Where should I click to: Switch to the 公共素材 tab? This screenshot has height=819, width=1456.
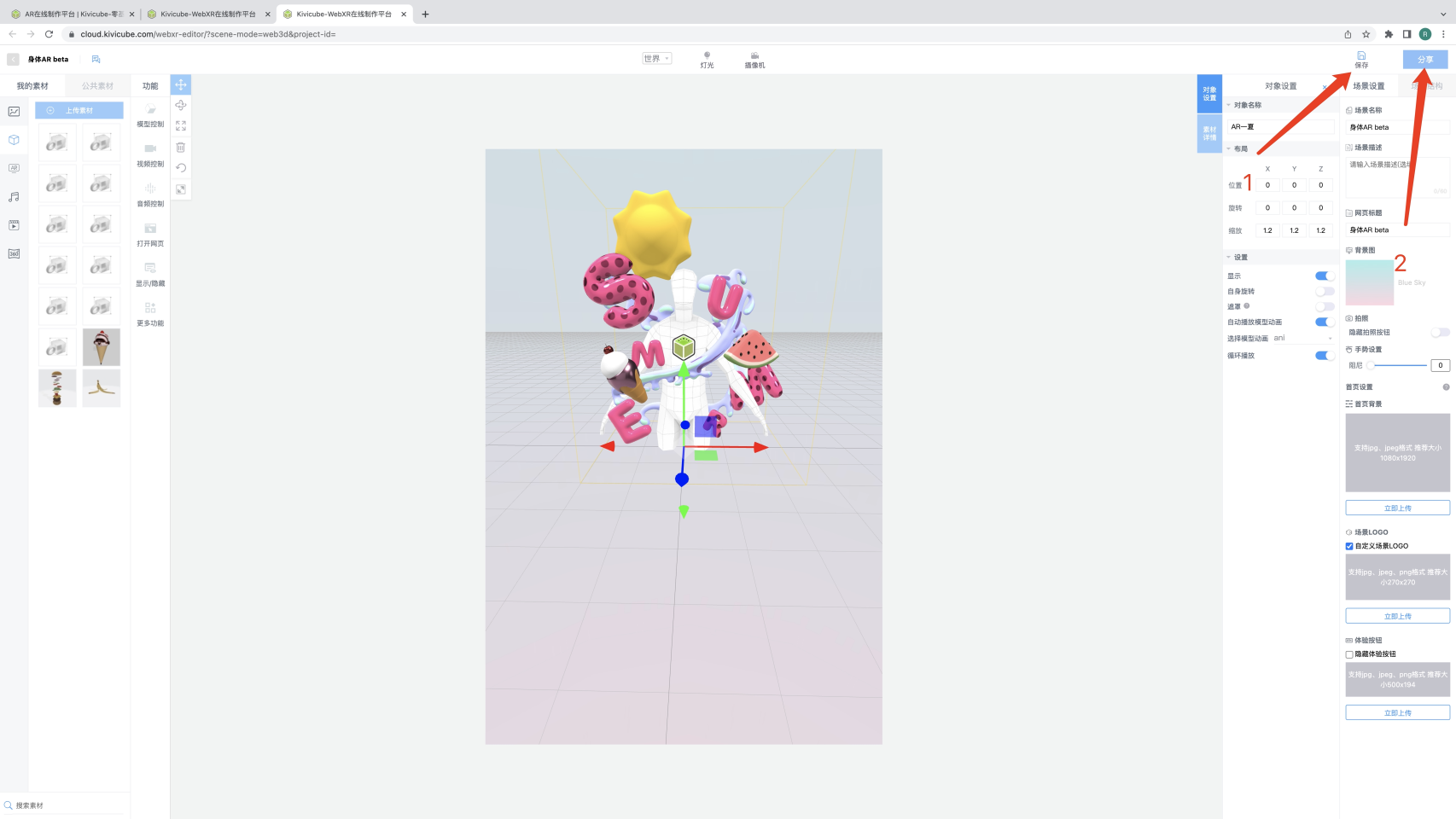tap(97, 86)
